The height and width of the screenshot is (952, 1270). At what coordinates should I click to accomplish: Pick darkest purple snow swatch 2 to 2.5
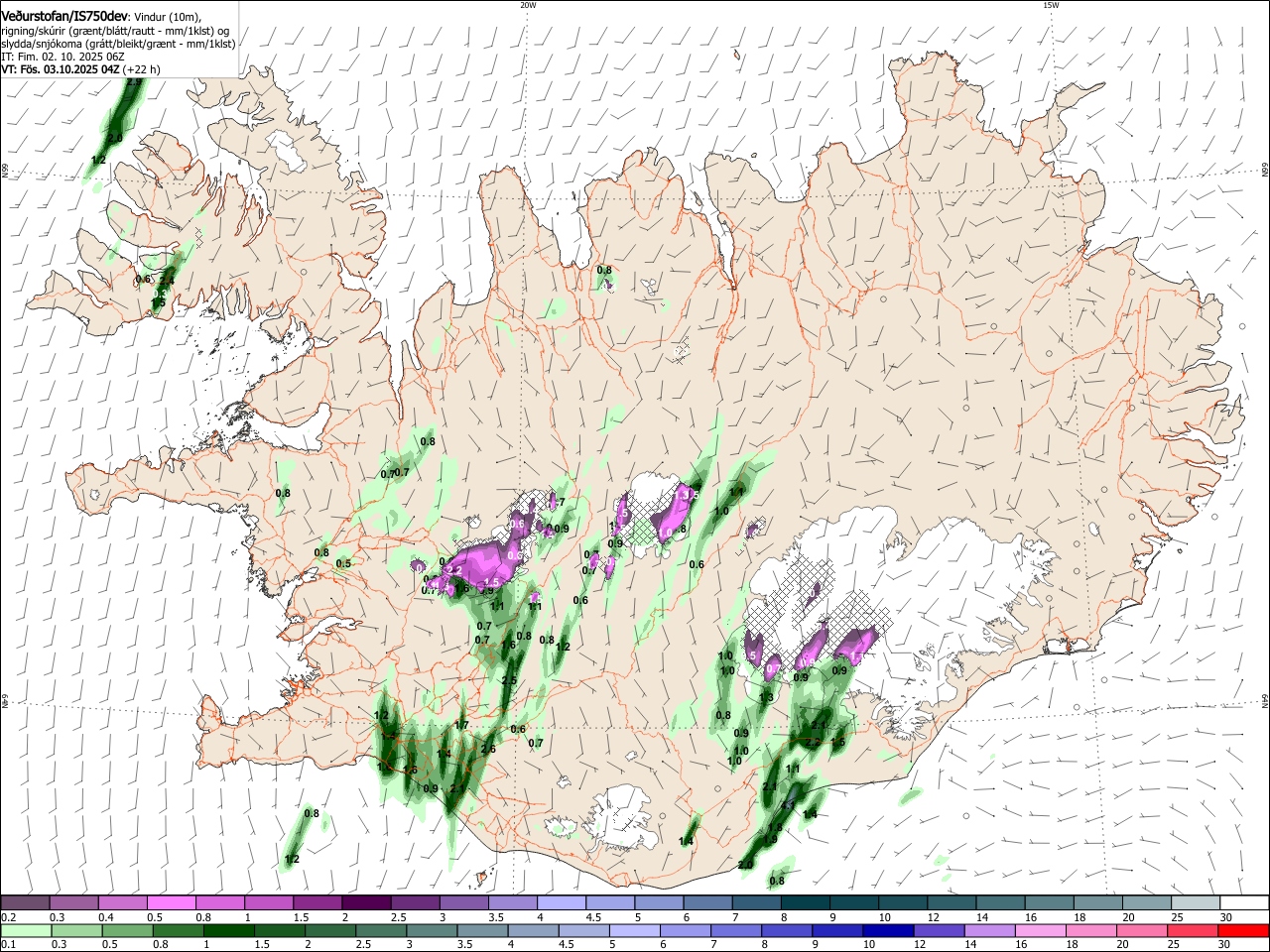tap(366, 902)
